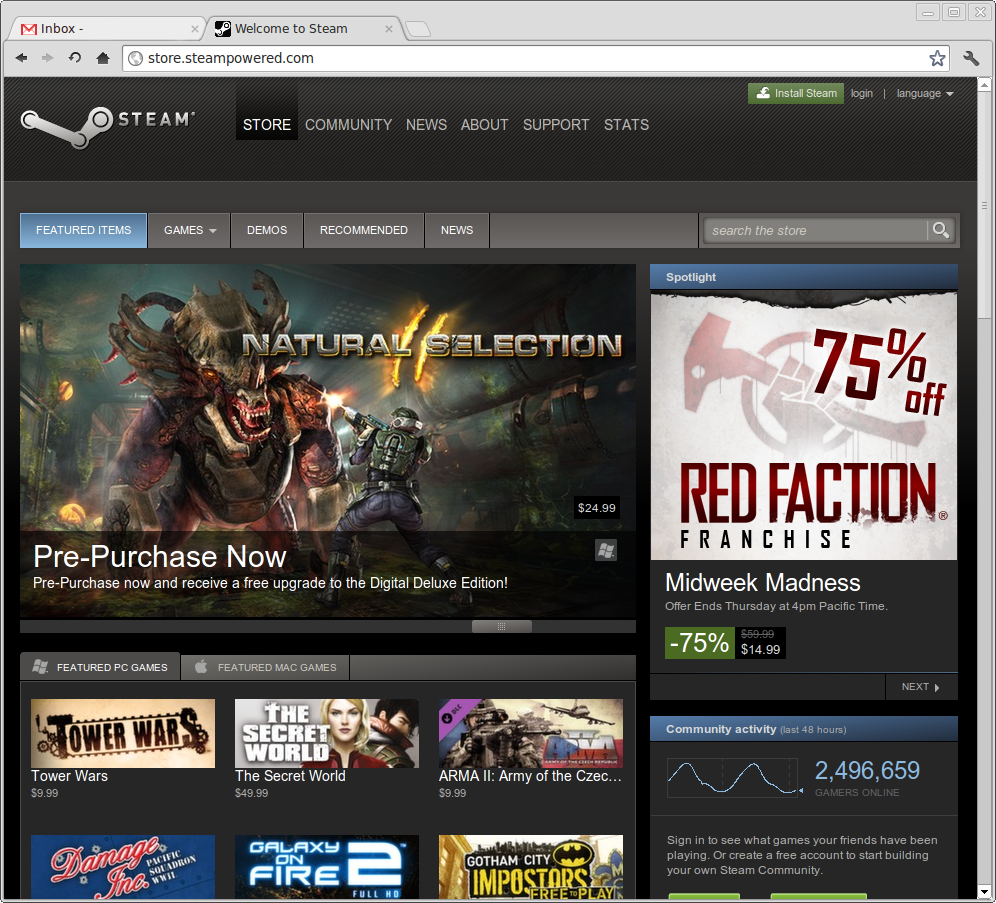Viewport: 996px width, 903px height.
Task: Click the -75% discount price box
Action: click(725, 643)
